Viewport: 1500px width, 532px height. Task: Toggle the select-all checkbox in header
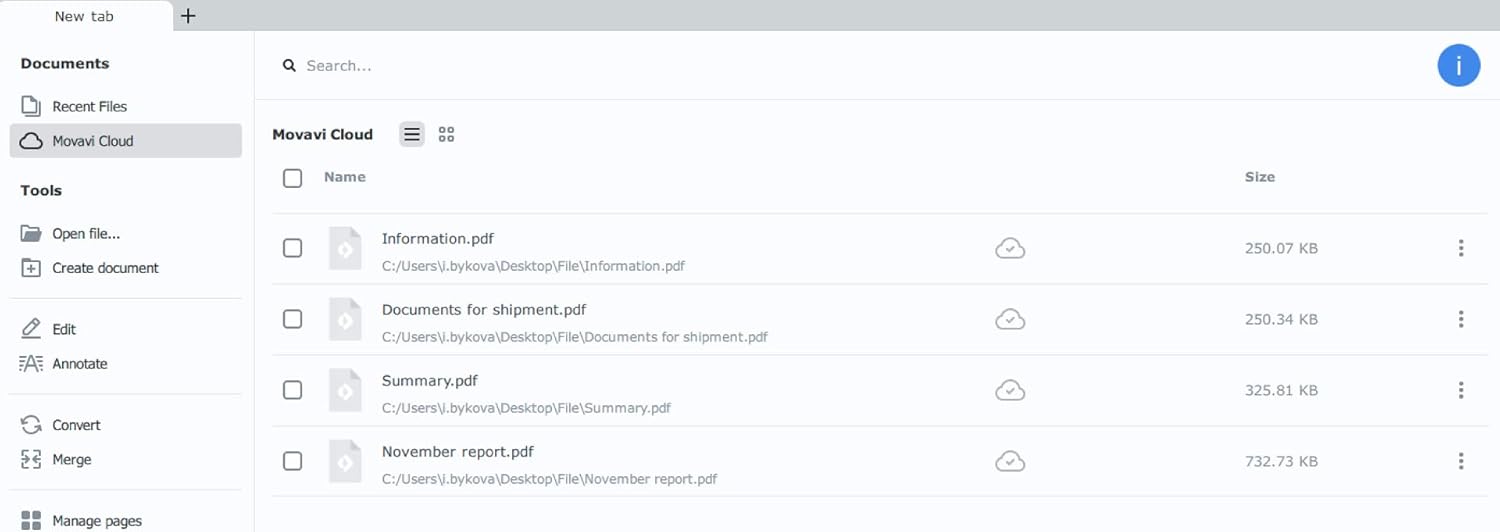(292, 178)
